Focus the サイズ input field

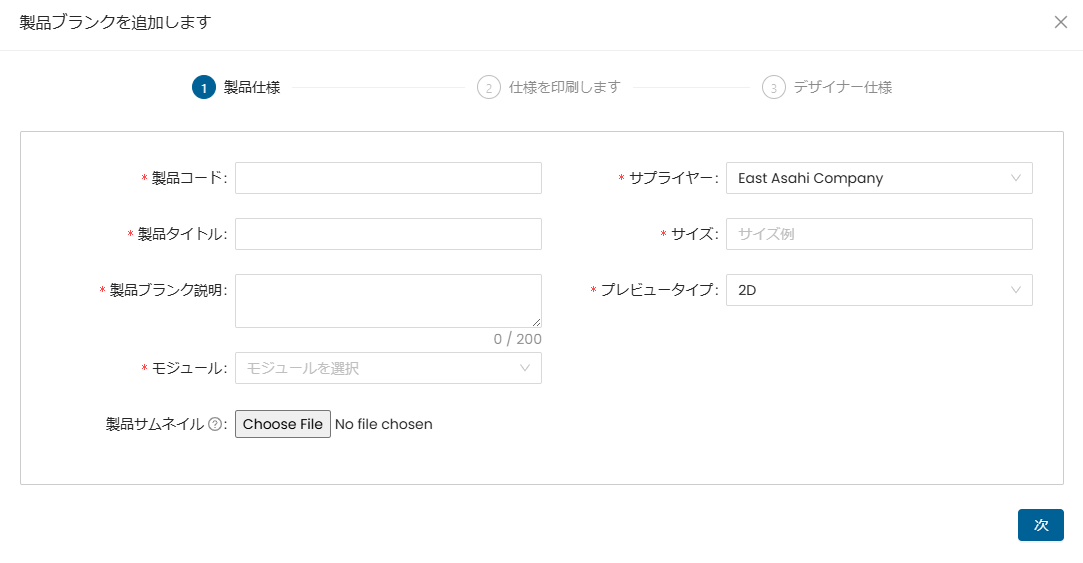(x=879, y=234)
